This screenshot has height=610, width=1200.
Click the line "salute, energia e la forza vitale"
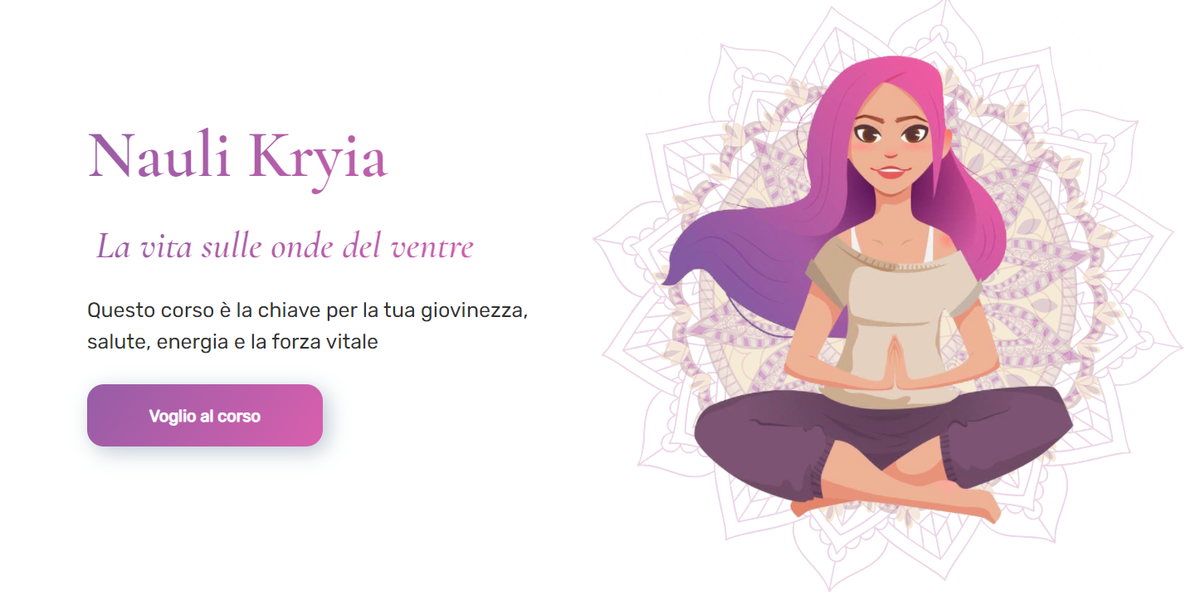[233, 342]
